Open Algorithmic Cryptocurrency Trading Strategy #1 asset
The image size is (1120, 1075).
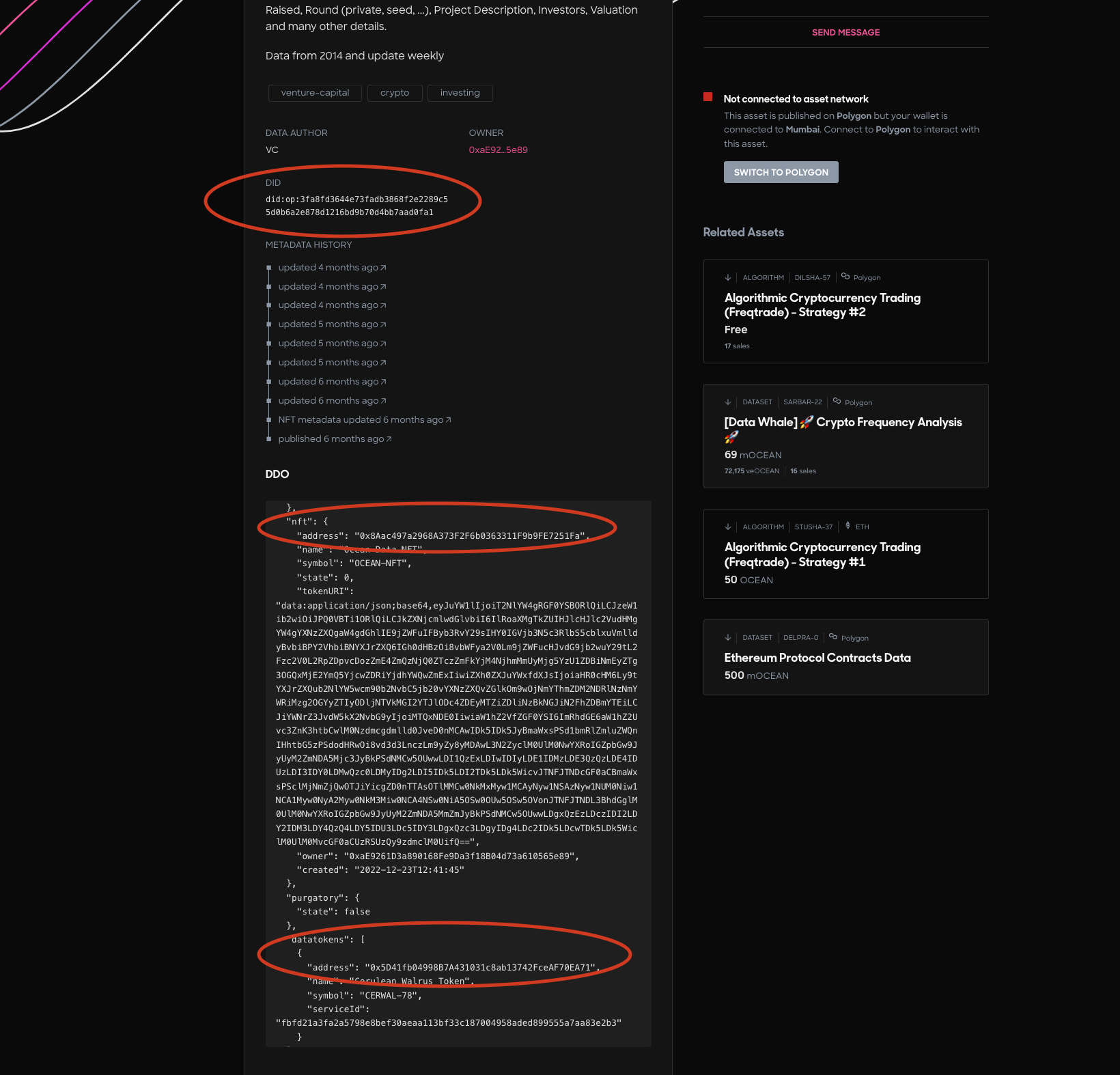click(822, 555)
